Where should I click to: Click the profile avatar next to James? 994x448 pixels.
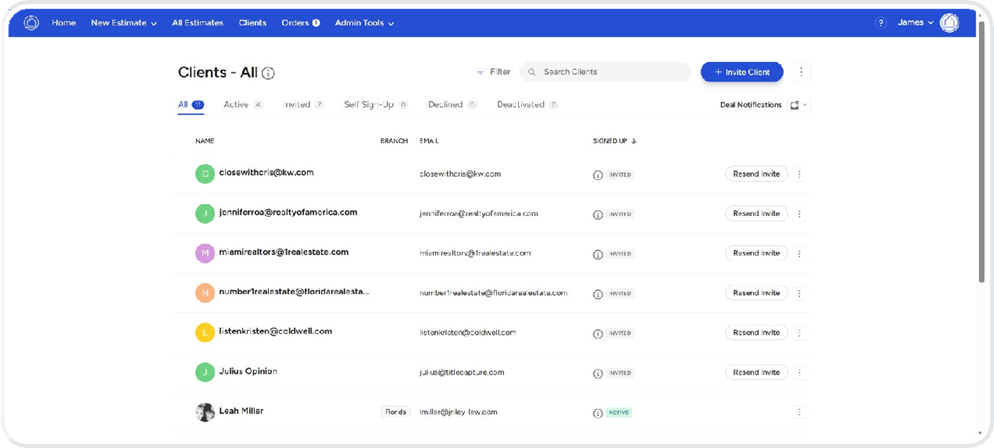tap(949, 23)
